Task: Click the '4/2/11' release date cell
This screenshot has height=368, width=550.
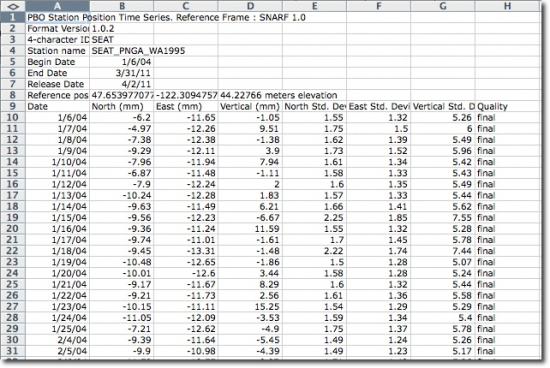Action: click(x=122, y=84)
